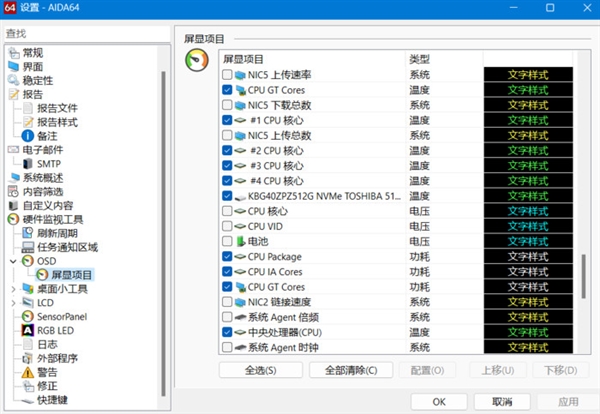Click the yellow 文字样式 swatch for NIC2 链接速度
Viewport: 600px width, 414px height.
click(528, 302)
